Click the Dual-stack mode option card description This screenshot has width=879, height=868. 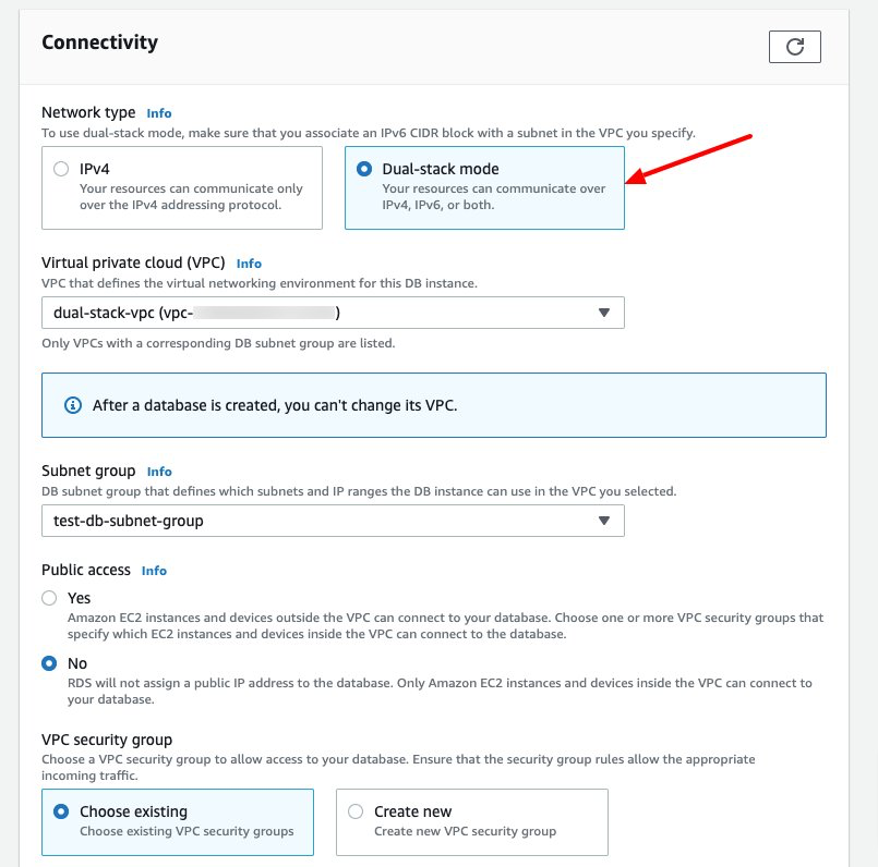pyautogui.click(x=493, y=197)
